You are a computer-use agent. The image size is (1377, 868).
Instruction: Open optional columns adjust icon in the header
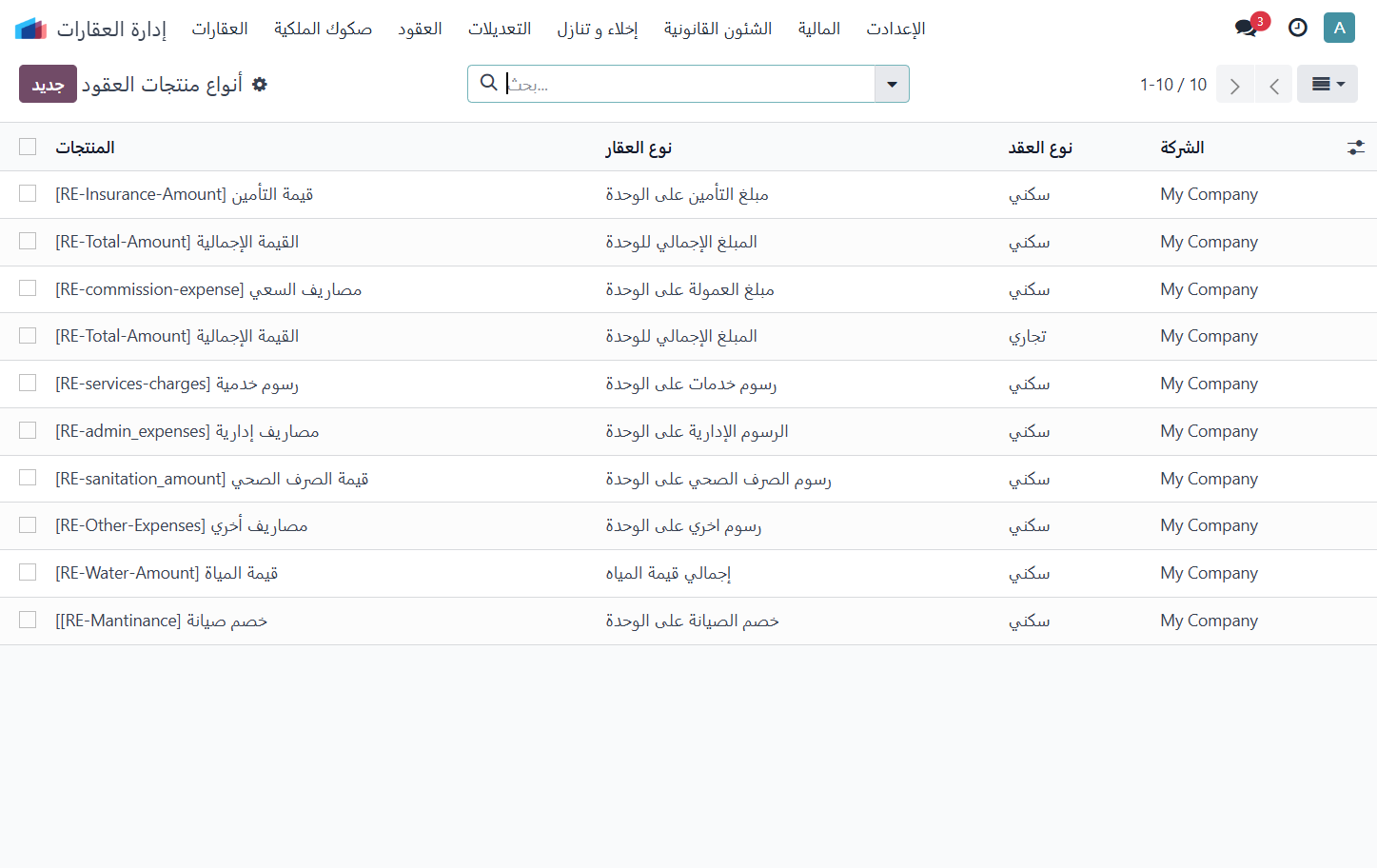pos(1356,148)
